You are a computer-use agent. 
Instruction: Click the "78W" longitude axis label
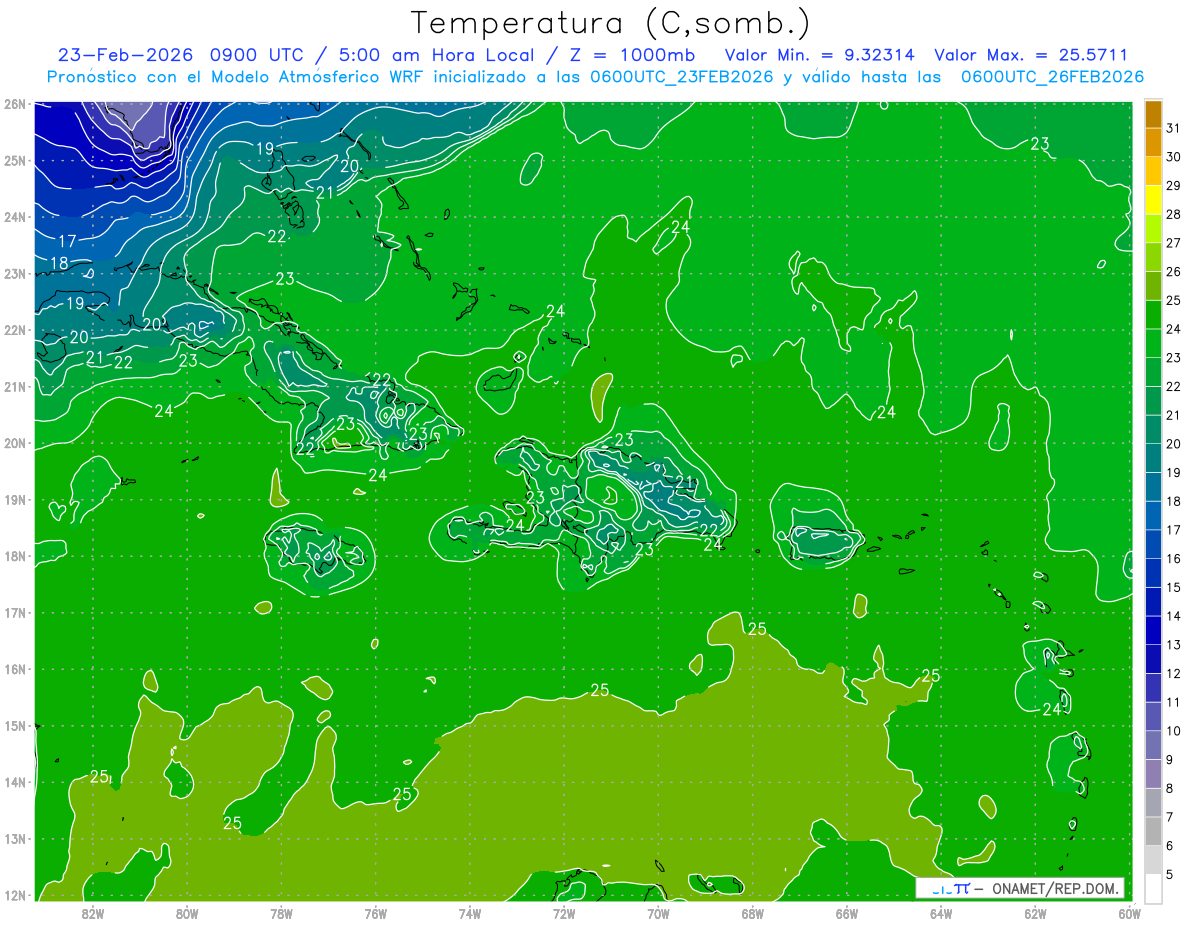(281, 913)
